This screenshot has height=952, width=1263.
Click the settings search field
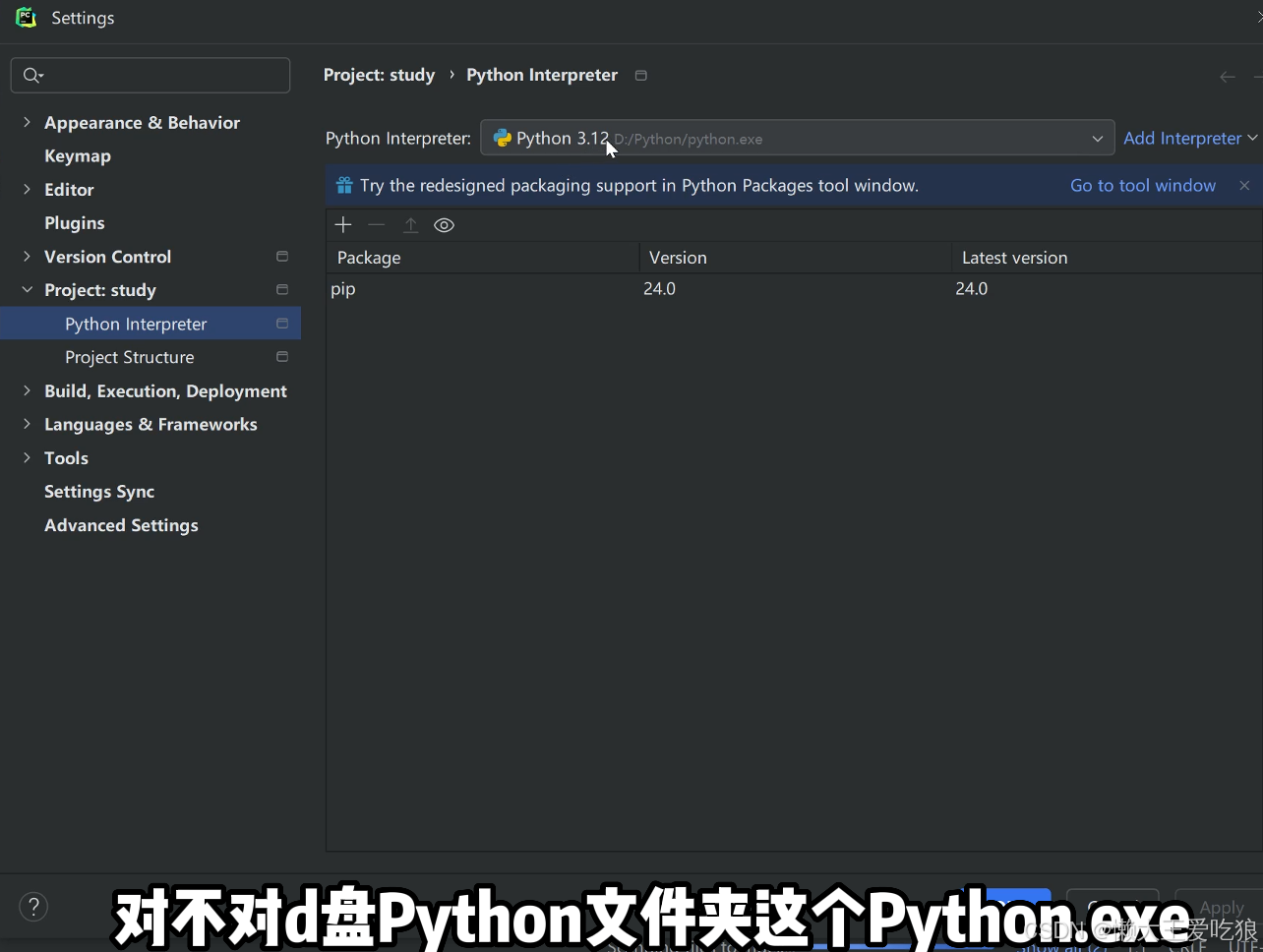tap(150, 76)
